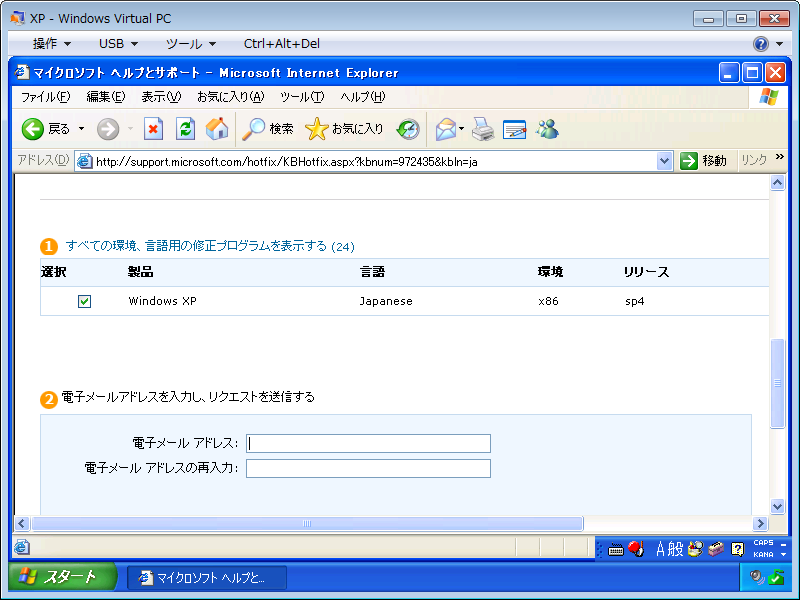Click the Virtual PC icon in the title bar
Viewport: 800px width, 600px height.
pos(17,18)
